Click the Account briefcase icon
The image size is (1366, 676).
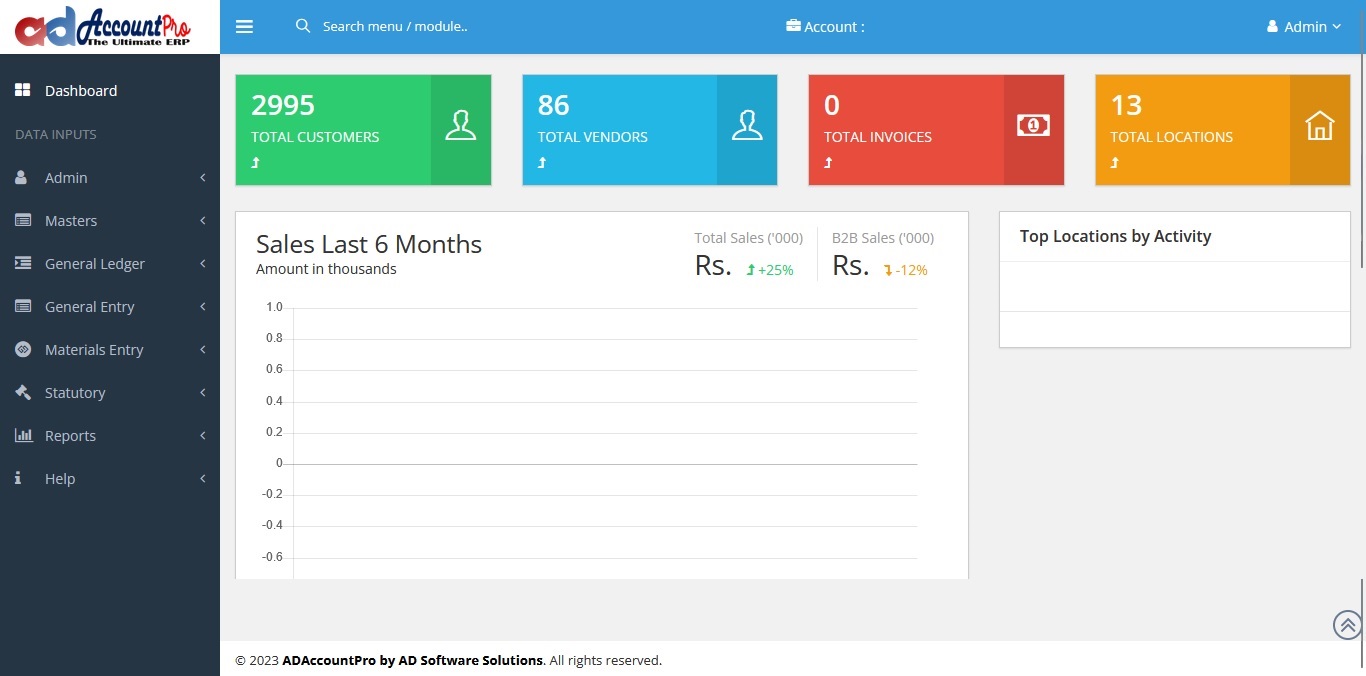tap(794, 27)
